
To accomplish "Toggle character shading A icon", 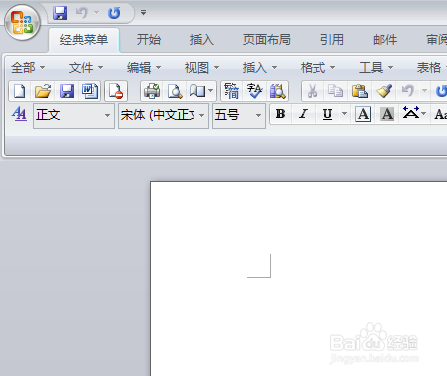I will tap(387, 114).
